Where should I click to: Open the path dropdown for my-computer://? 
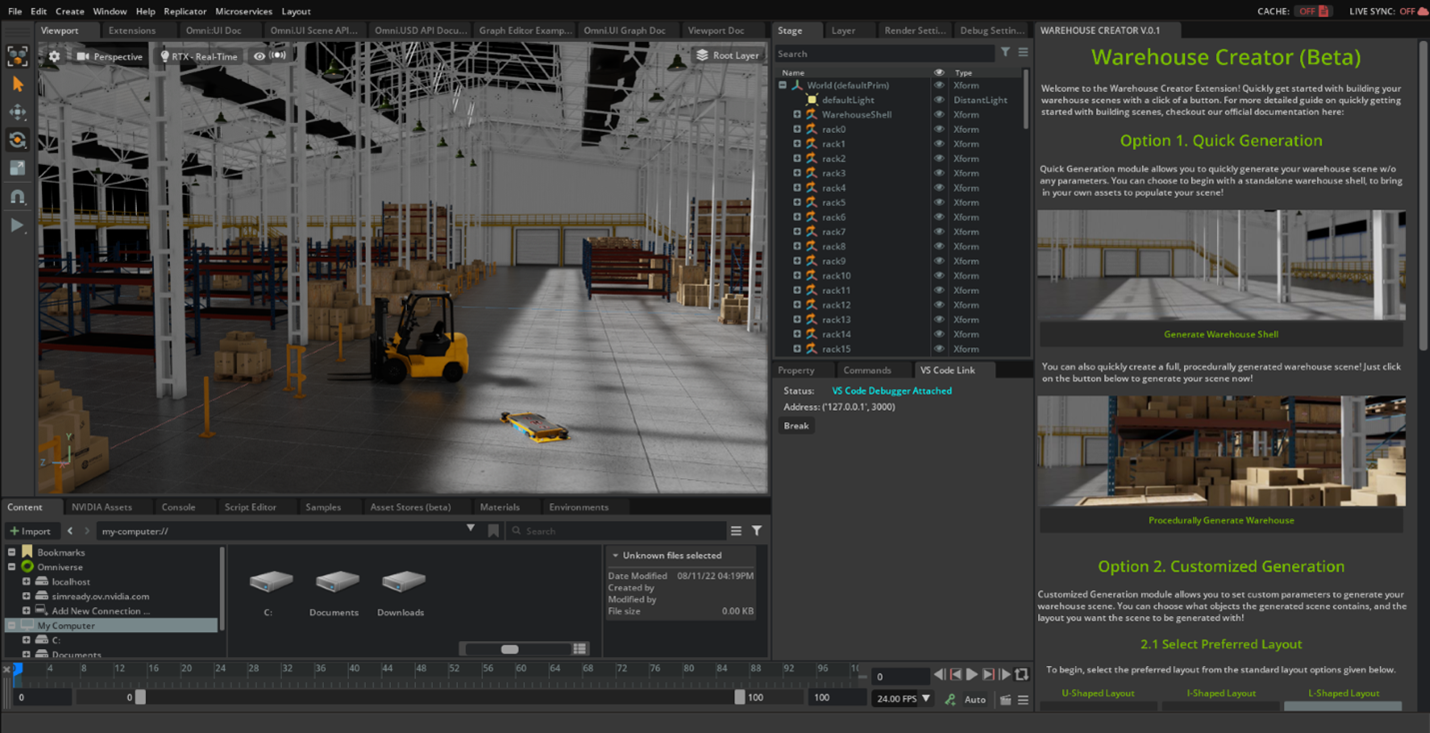[x=470, y=529]
